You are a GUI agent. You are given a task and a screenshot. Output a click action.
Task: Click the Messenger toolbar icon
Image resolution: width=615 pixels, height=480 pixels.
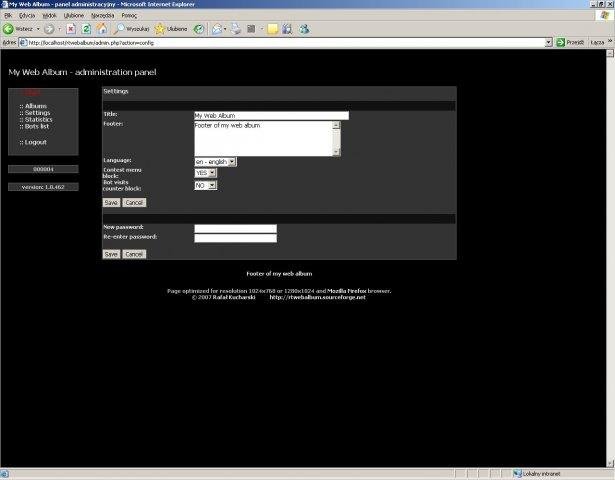(x=304, y=29)
